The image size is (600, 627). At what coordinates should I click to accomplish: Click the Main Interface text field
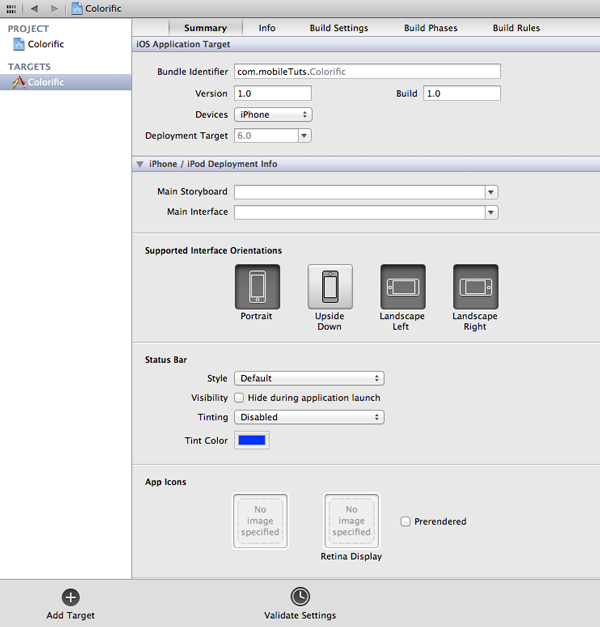(360, 212)
